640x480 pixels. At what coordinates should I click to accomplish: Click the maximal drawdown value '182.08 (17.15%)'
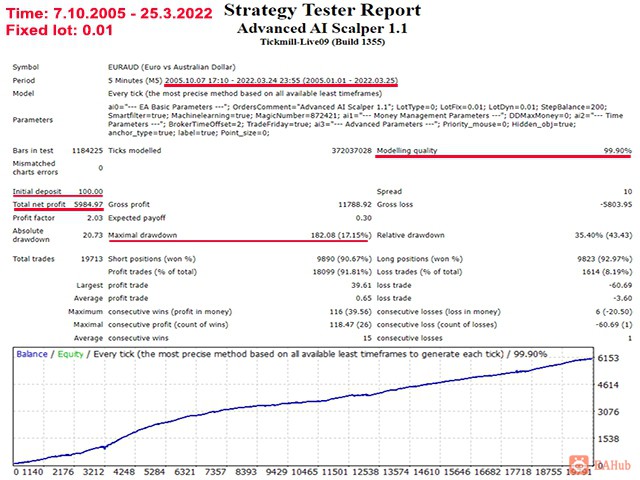point(341,235)
